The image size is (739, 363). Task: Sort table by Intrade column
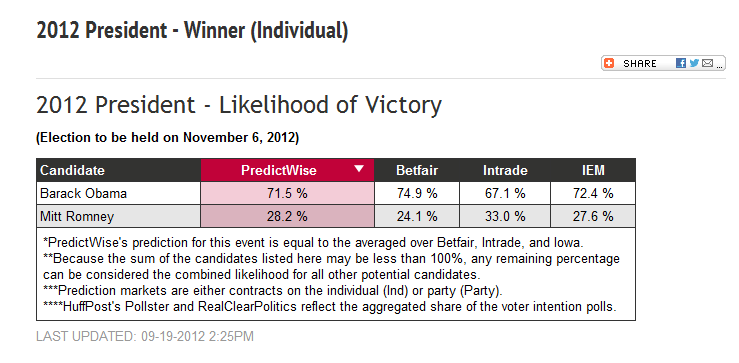point(505,170)
